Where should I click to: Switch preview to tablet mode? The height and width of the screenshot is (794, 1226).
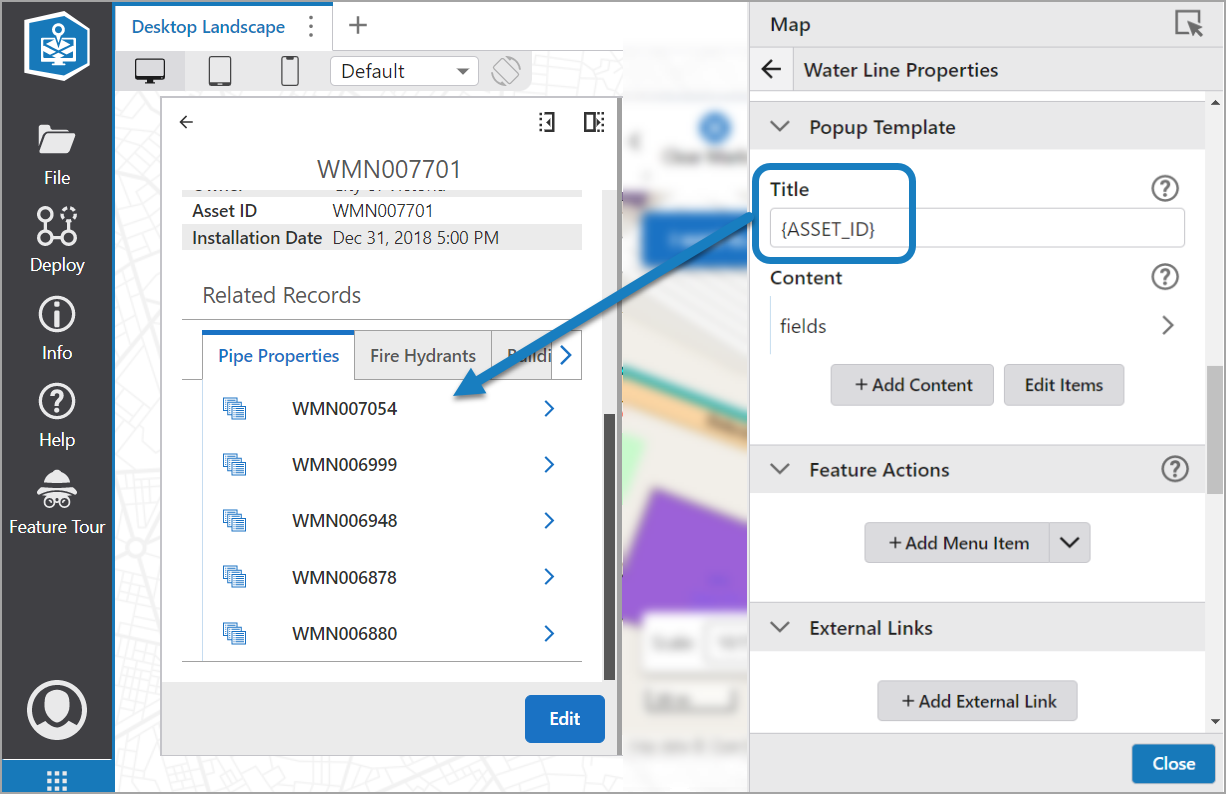click(x=220, y=71)
